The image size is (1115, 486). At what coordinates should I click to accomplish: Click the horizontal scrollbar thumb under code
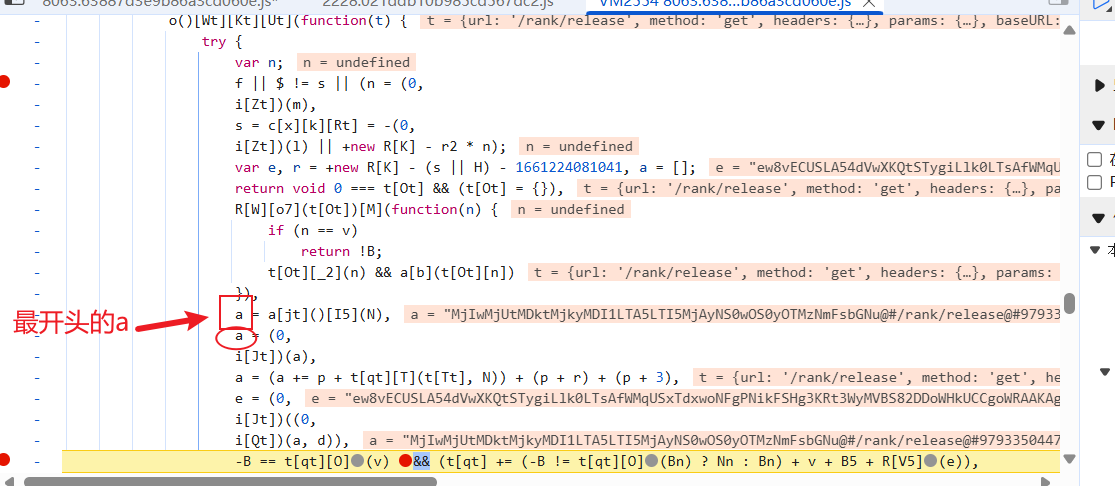(x=230, y=481)
